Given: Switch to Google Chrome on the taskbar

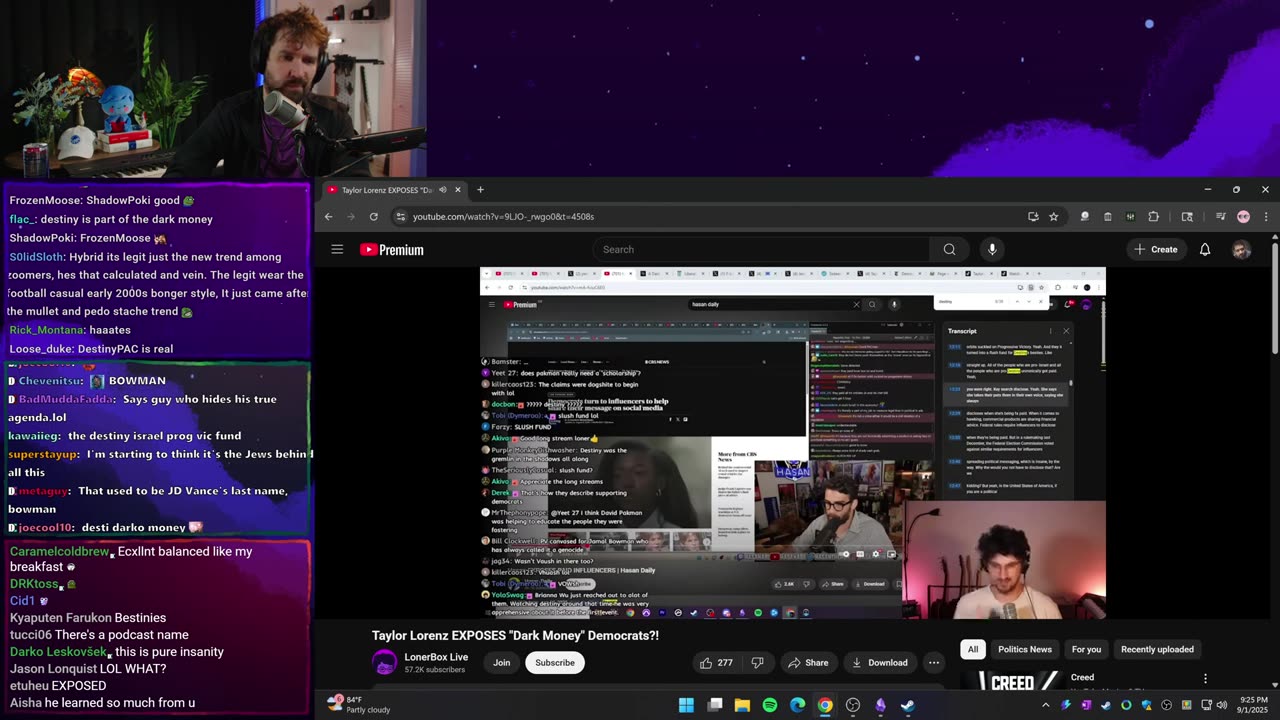Looking at the screenshot, I should pyautogui.click(x=825, y=705).
